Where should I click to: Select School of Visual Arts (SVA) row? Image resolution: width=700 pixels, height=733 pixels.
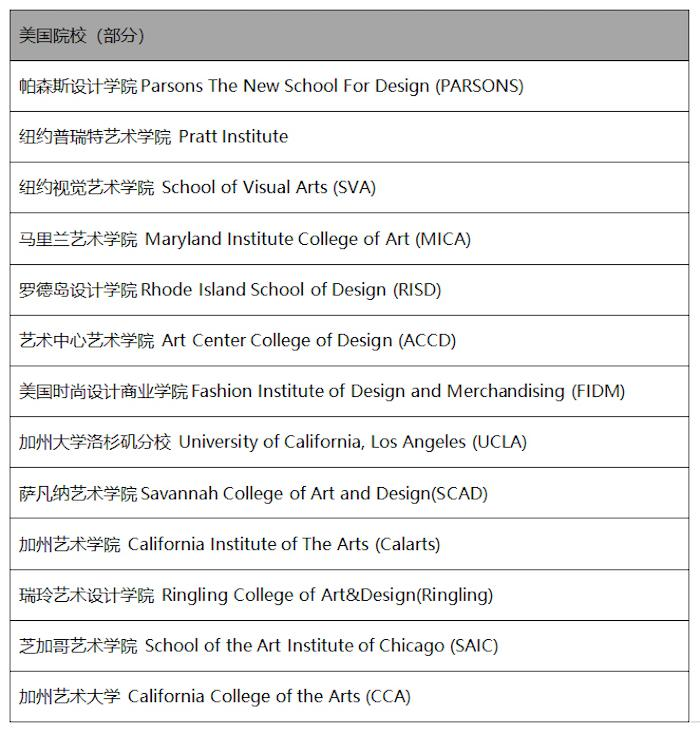point(349,187)
